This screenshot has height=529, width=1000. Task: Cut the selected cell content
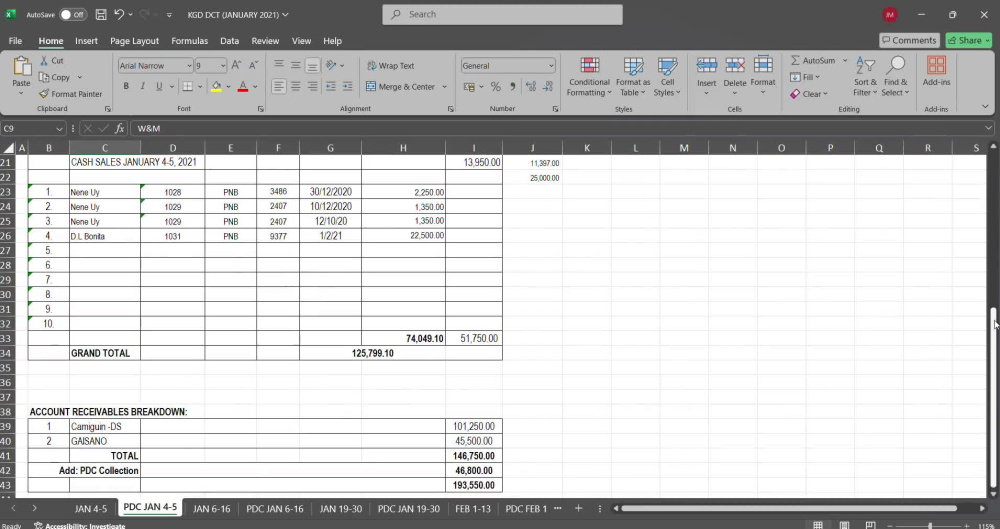52,61
